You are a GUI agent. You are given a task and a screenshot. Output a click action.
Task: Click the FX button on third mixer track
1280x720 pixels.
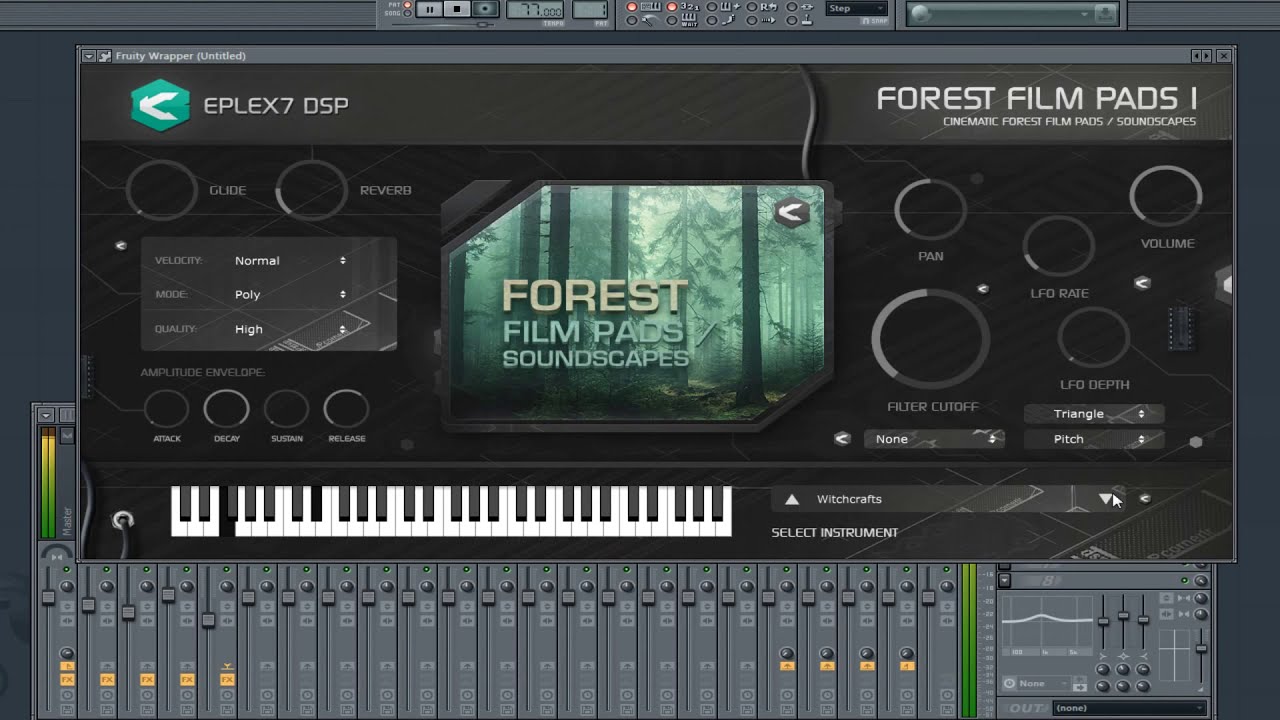click(x=147, y=679)
